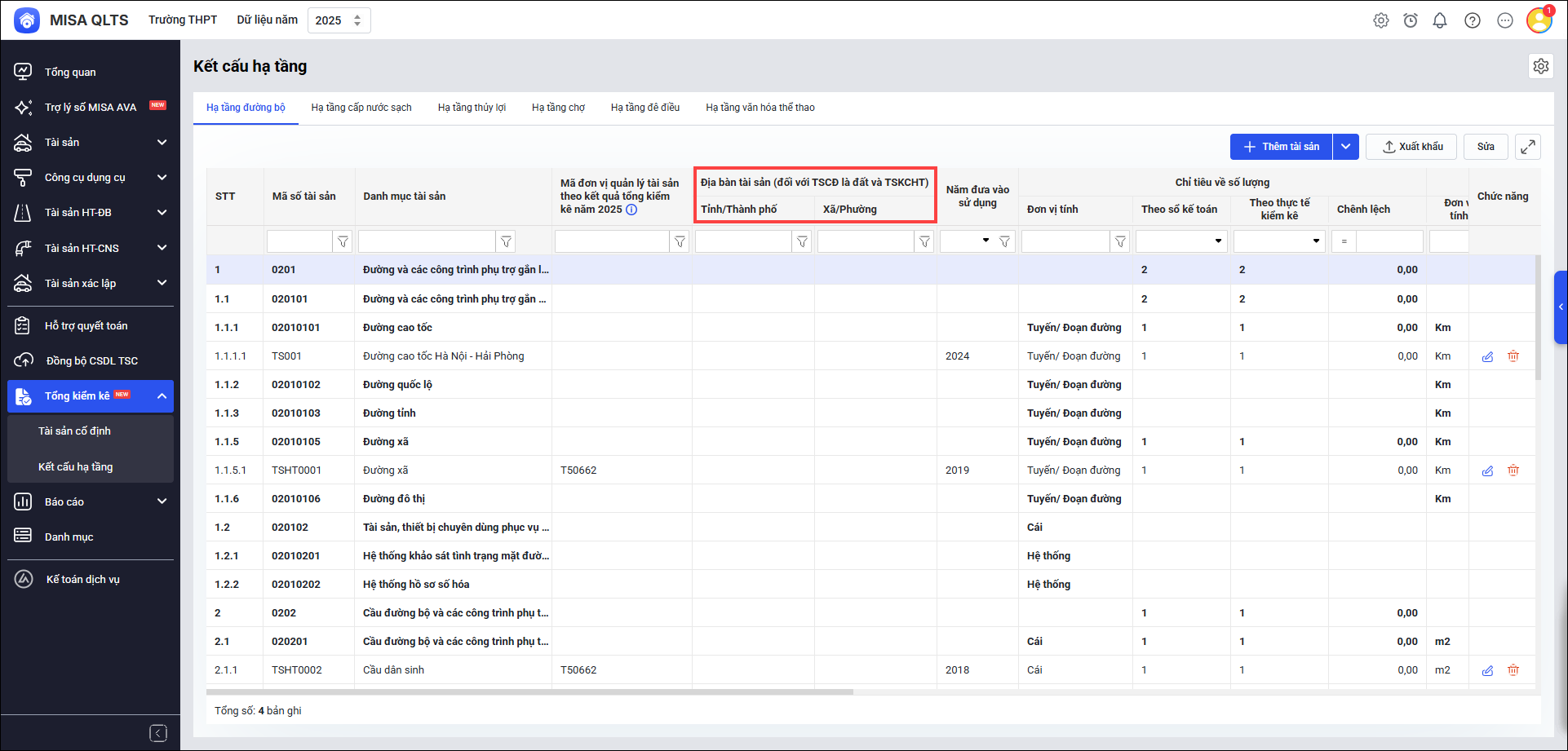Open the help question mark icon
Screen dimensions: 1568x751
1473,20
